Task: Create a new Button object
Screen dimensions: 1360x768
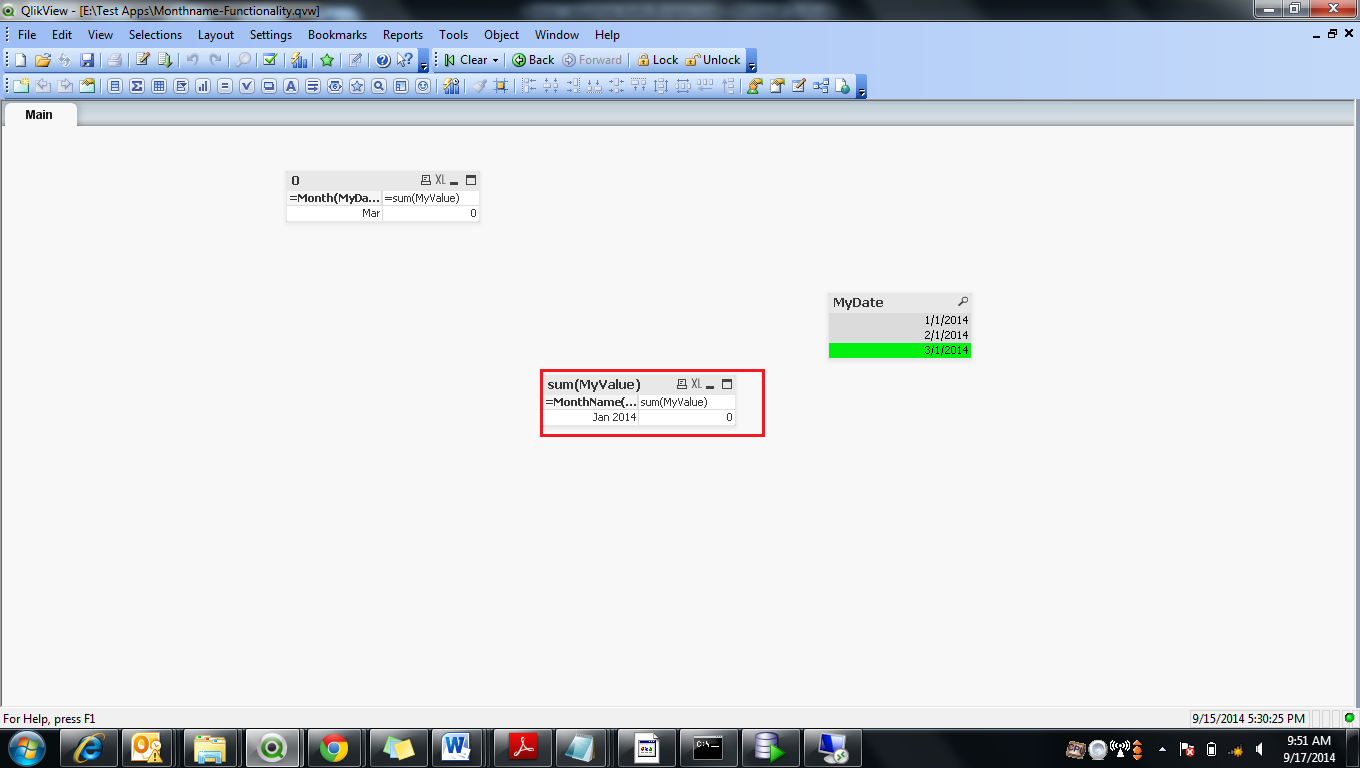Action: pos(269,86)
